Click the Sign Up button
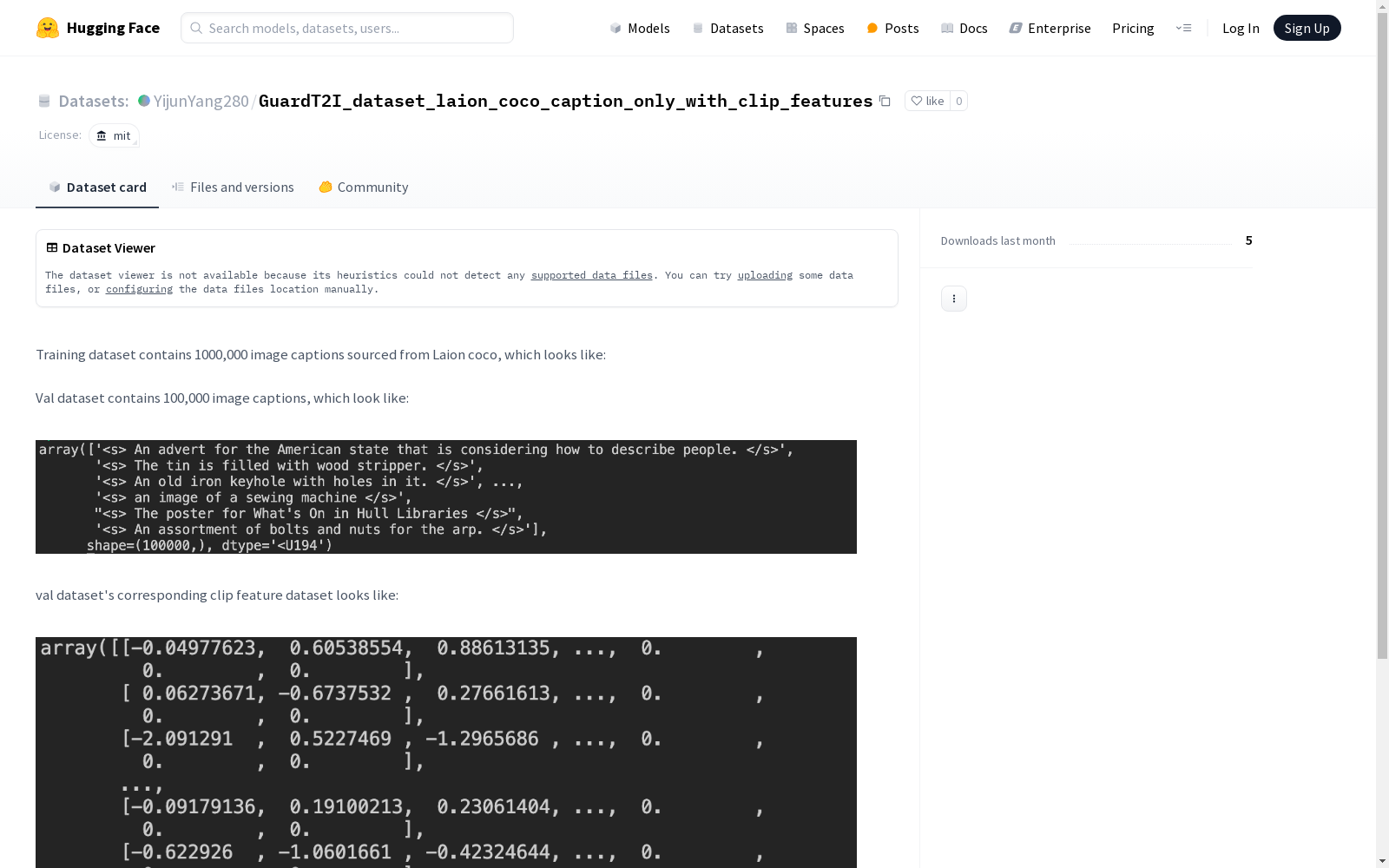Screen dimensions: 1389x868 click(x=1307, y=28)
